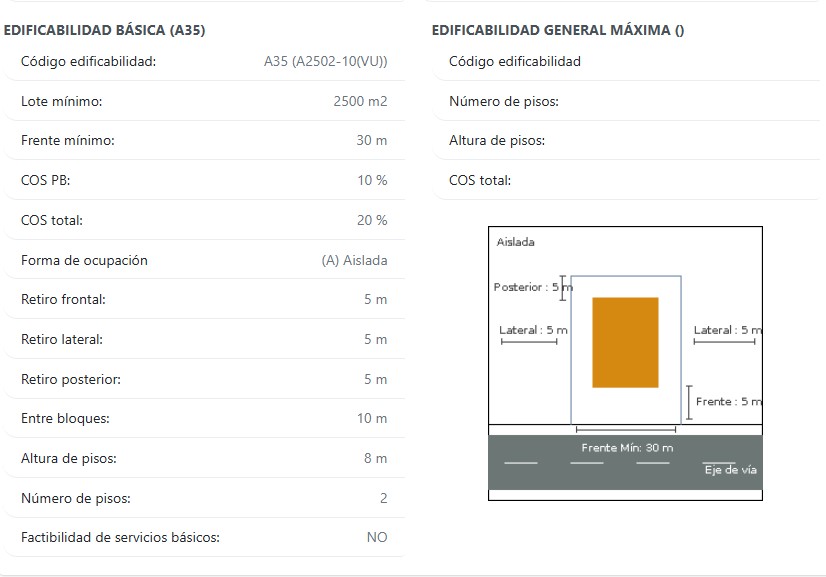Select the Retiro posterior row
This screenshot has width=826, height=577.
click(204, 379)
